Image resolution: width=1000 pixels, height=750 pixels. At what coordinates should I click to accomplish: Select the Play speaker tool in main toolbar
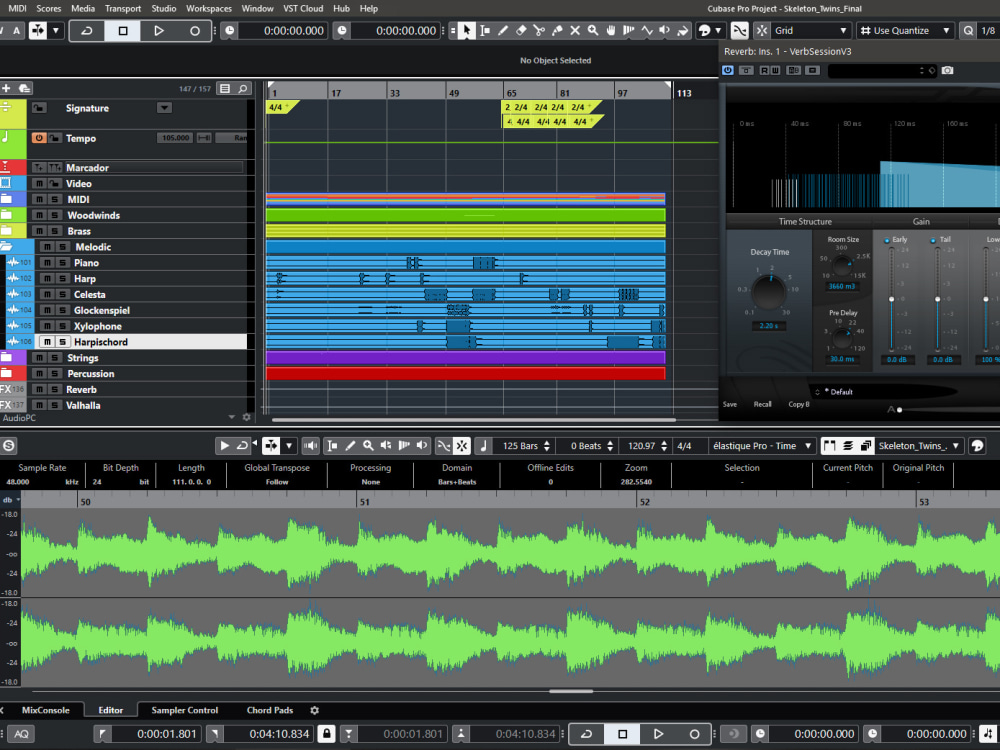pyautogui.click(x=665, y=31)
